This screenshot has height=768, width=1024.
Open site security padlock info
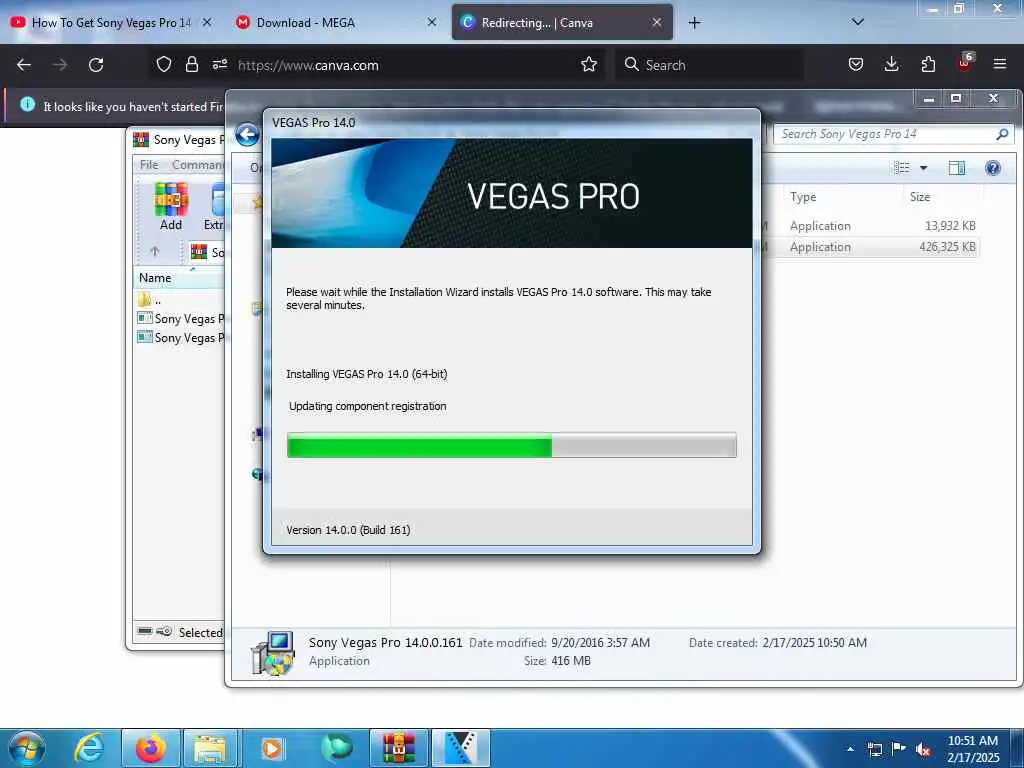tap(191, 65)
